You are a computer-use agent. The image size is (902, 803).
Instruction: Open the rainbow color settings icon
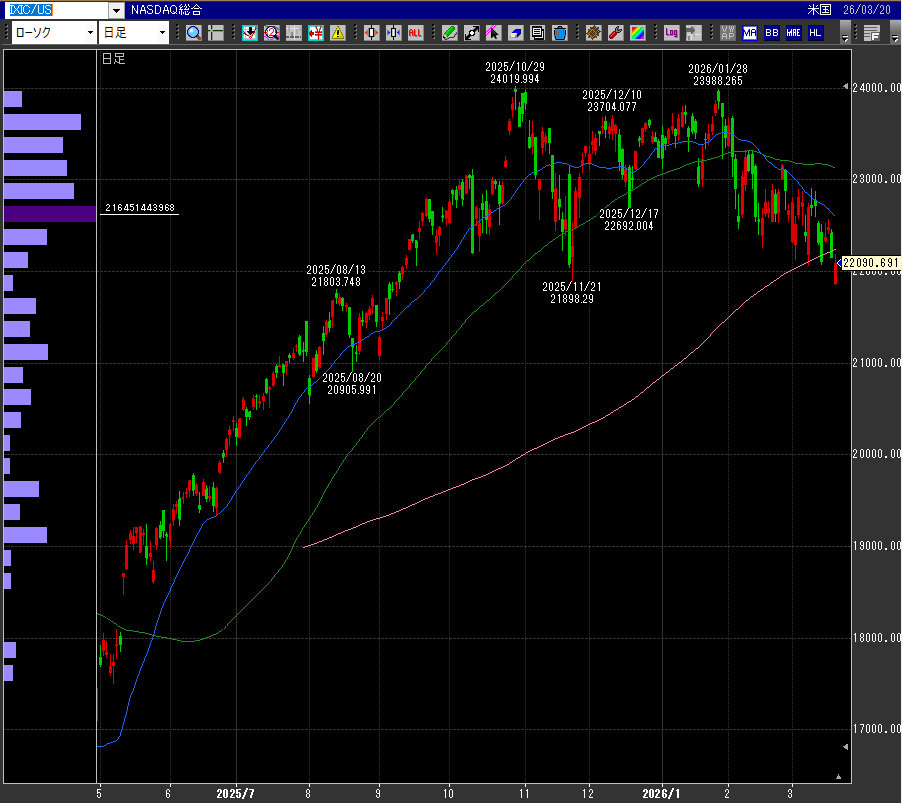point(637,33)
